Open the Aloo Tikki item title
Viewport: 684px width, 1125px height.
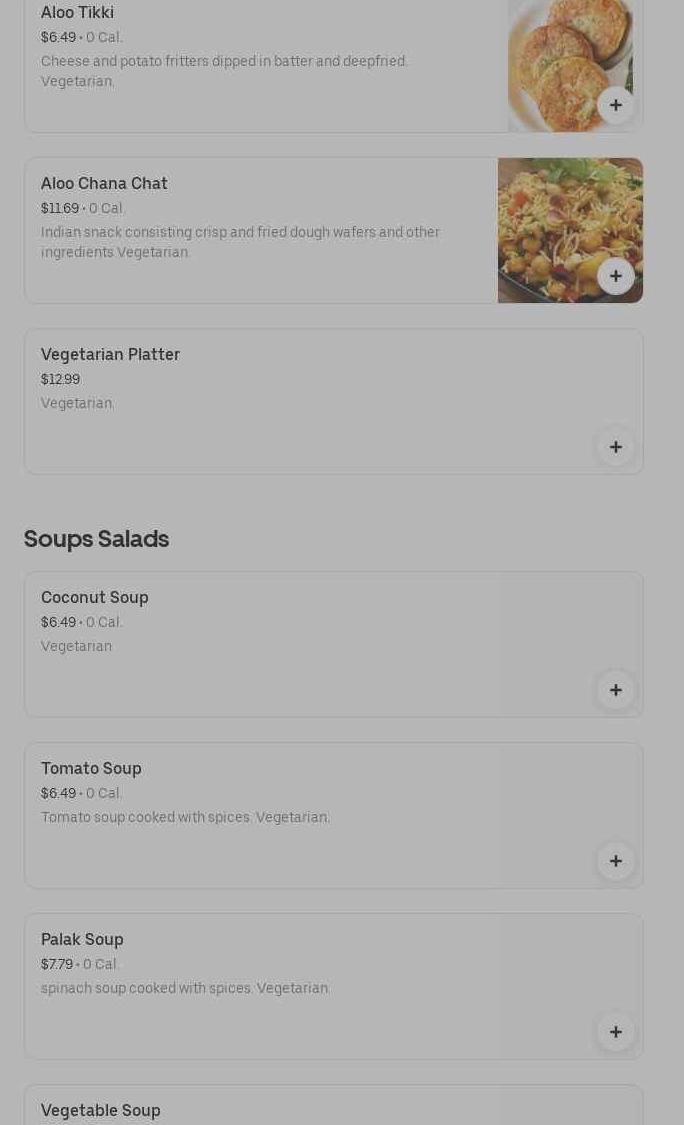77,12
